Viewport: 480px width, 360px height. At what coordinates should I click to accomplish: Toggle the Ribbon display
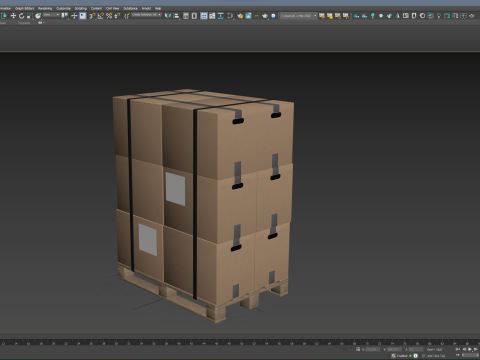(x=204, y=16)
